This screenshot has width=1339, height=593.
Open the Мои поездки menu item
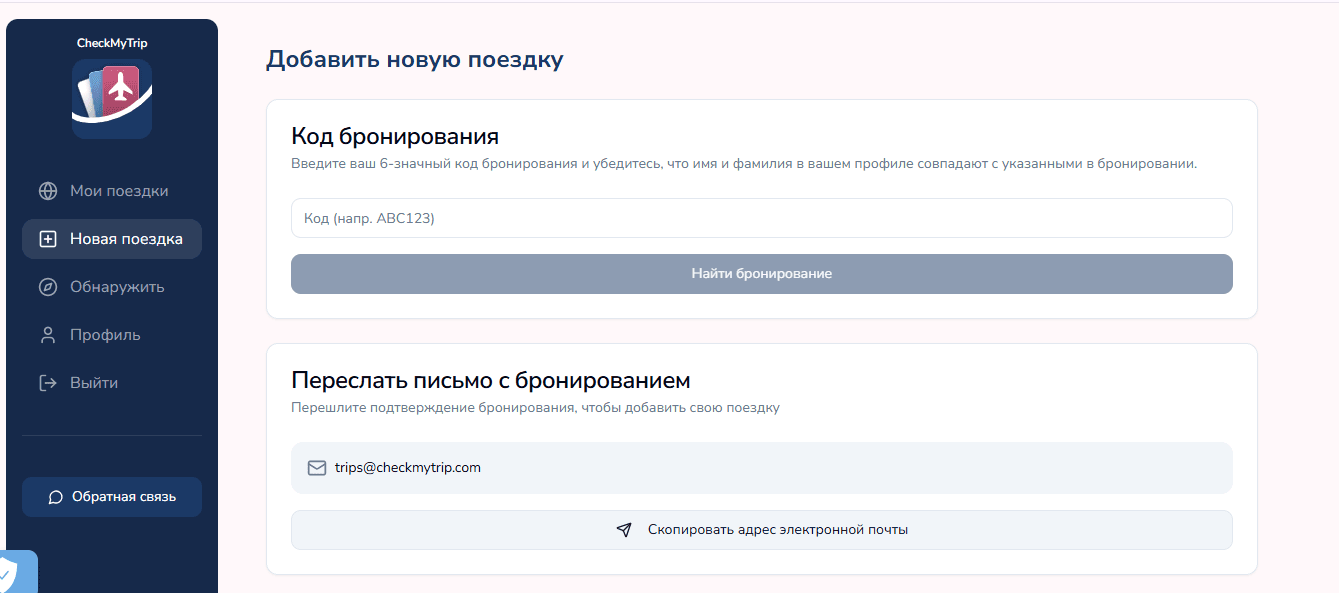(x=112, y=191)
